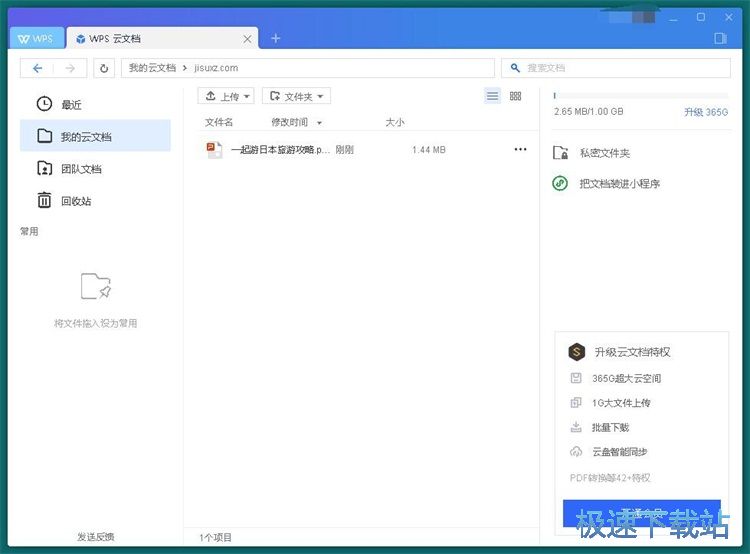
Task: Switch to grid thumbnail view
Action: click(515, 96)
